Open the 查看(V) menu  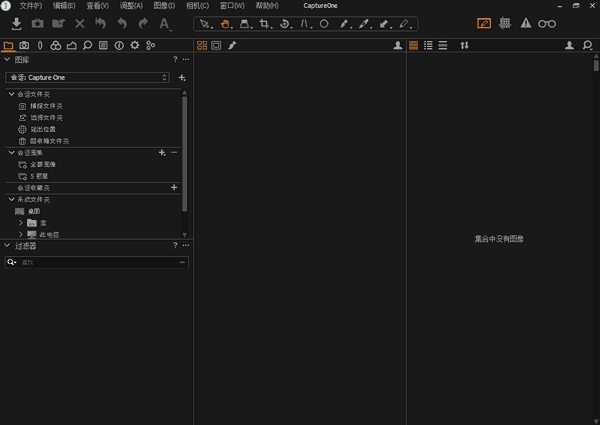[x=98, y=6]
